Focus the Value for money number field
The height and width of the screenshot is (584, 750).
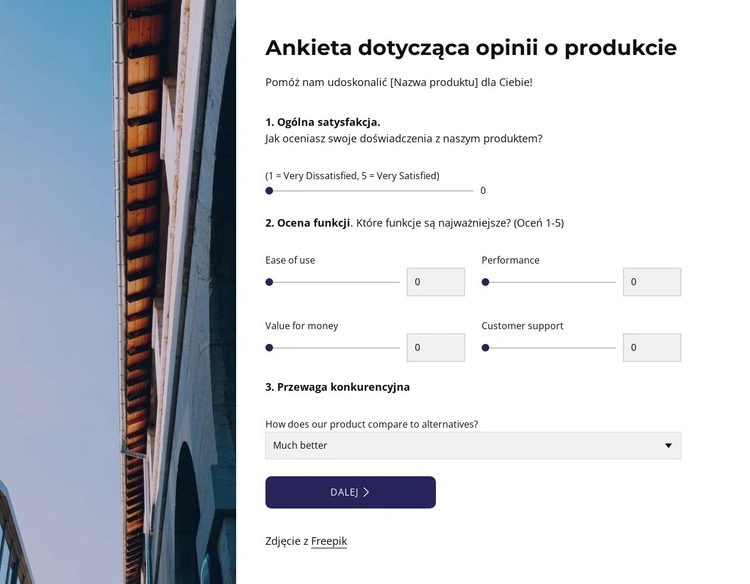(x=436, y=348)
